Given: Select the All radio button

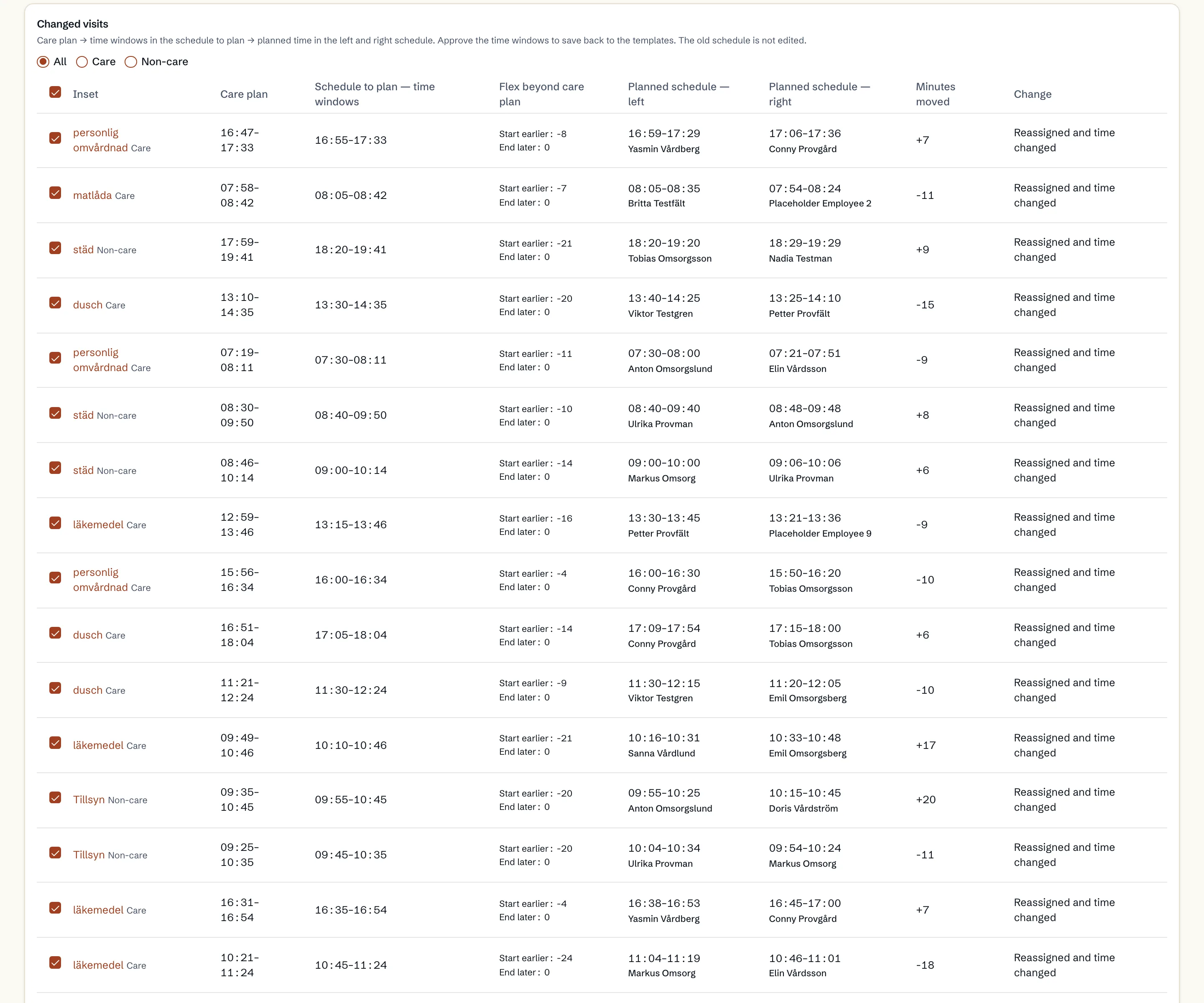Looking at the screenshot, I should (43, 62).
